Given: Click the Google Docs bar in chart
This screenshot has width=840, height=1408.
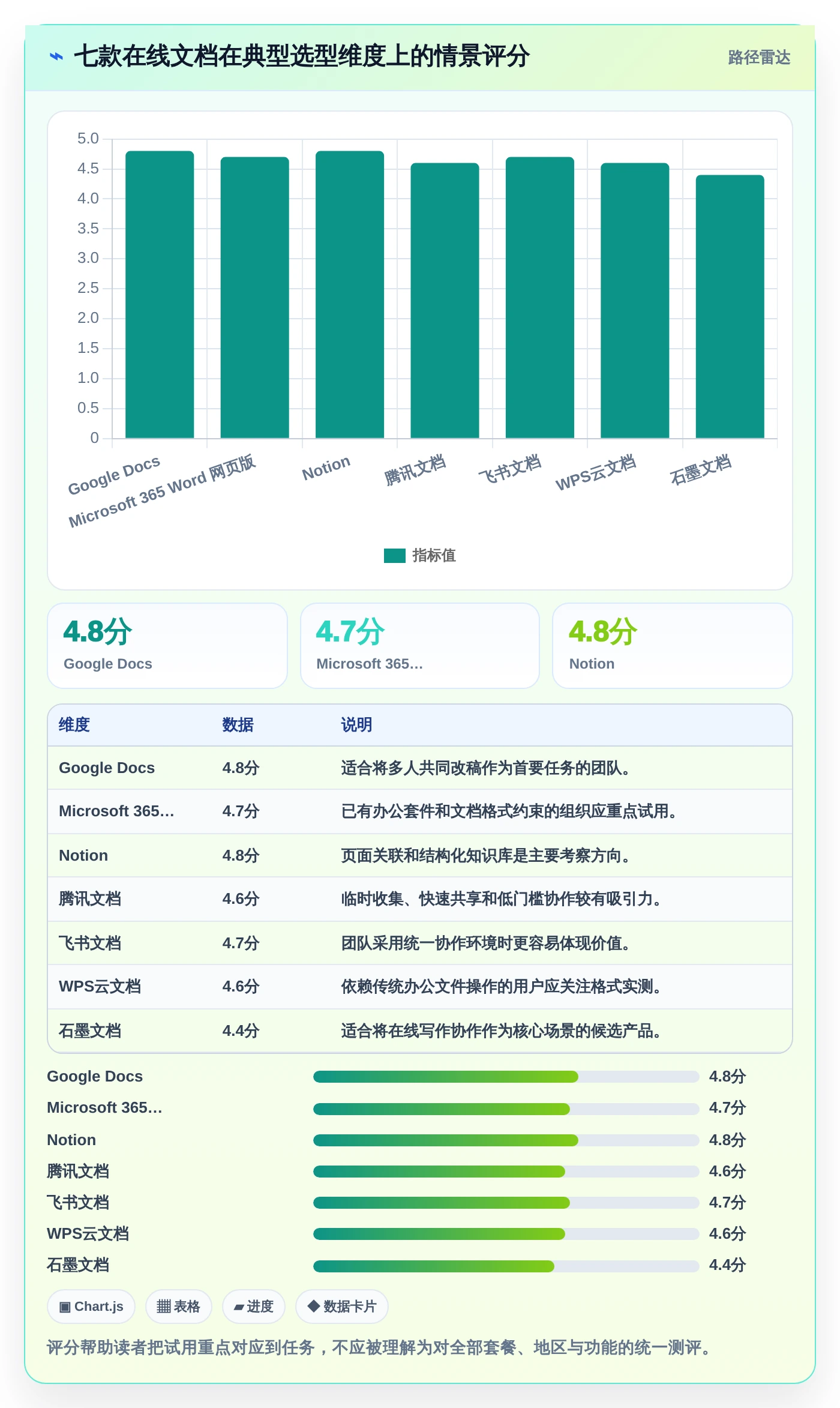Looking at the screenshot, I should click(x=160, y=294).
